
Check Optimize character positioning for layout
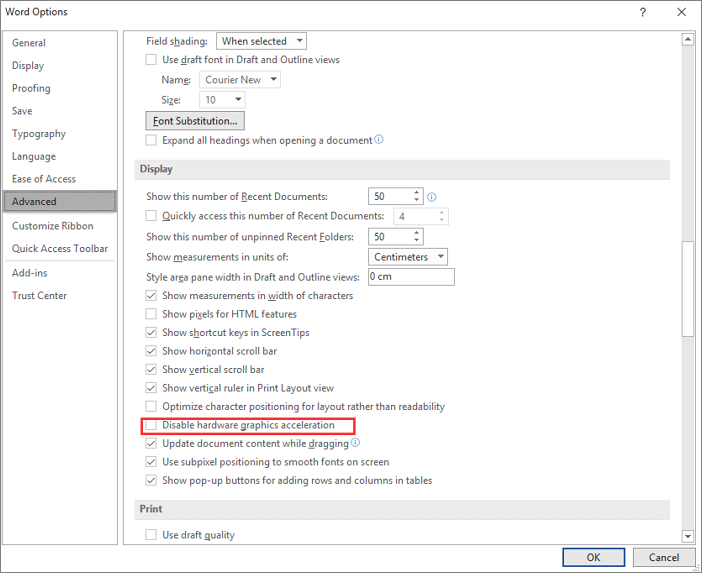coord(151,406)
